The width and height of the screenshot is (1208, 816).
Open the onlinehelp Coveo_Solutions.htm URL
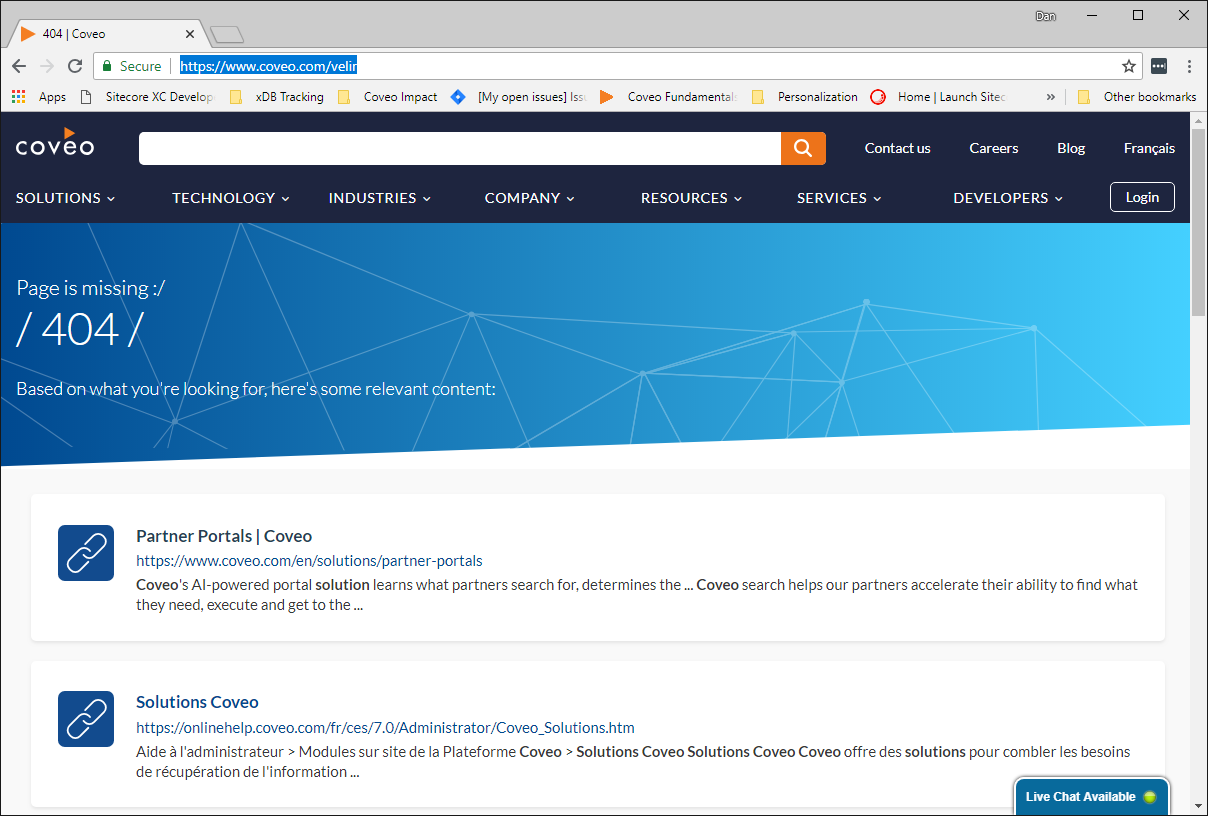tap(385, 727)
